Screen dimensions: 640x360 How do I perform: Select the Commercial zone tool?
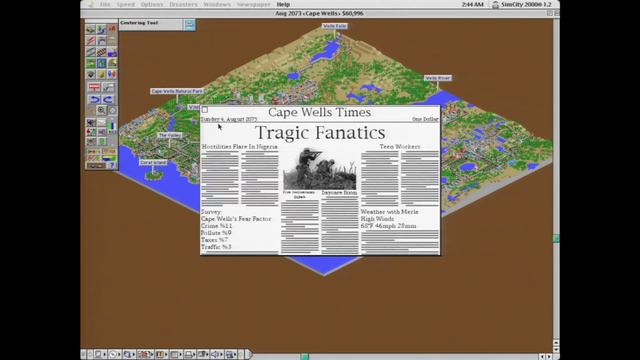pyautogui.click(x=101, y=63)
